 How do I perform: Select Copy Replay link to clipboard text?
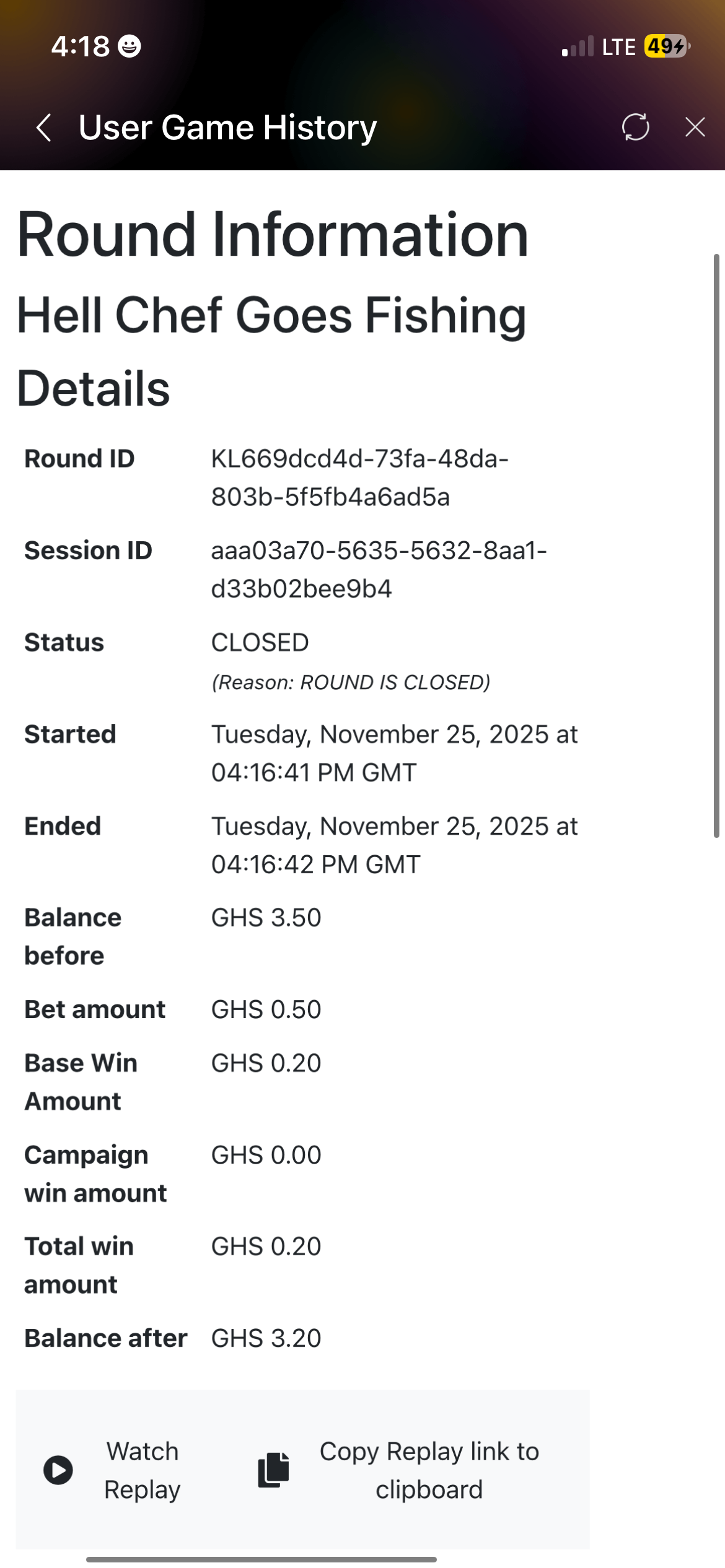[x=429, y=1470]
